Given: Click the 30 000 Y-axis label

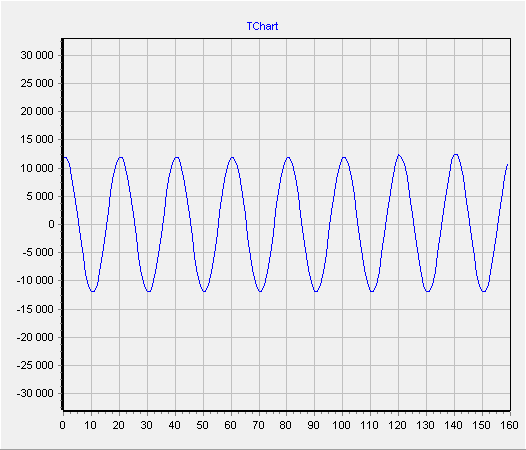Looking at the screenshot, I should point(37,55).
